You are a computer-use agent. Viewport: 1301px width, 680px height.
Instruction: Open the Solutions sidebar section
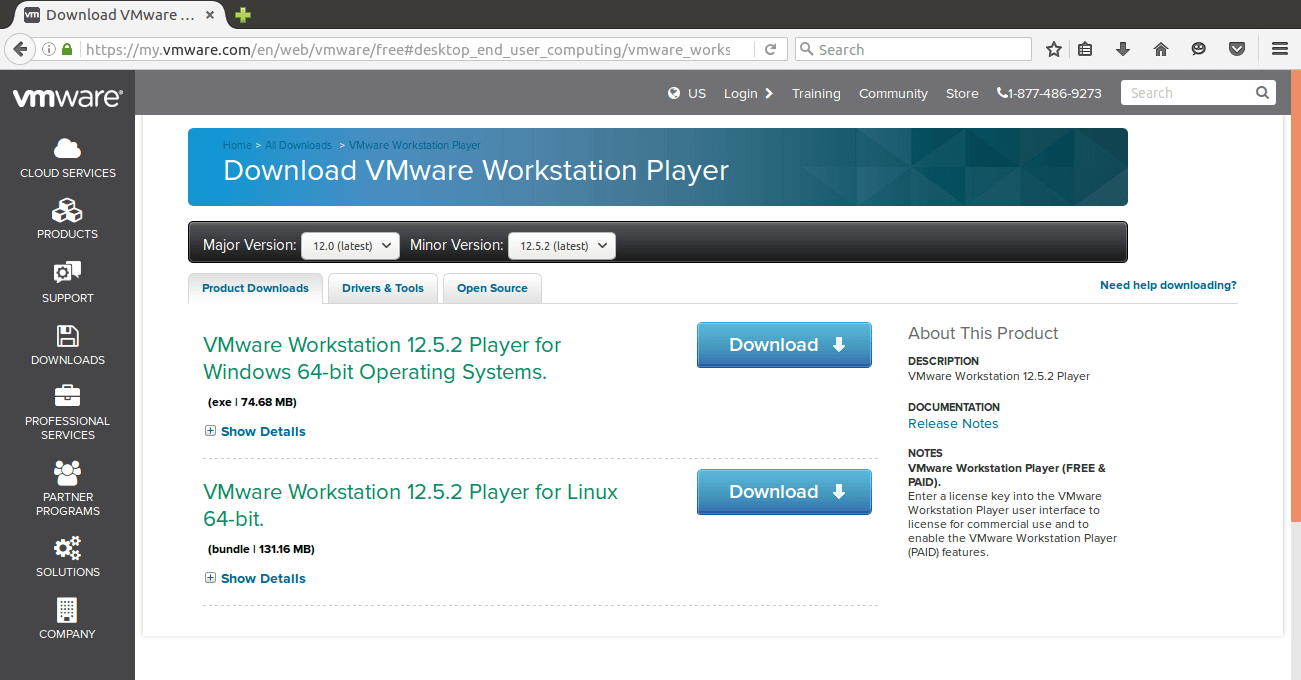(67, 557)
